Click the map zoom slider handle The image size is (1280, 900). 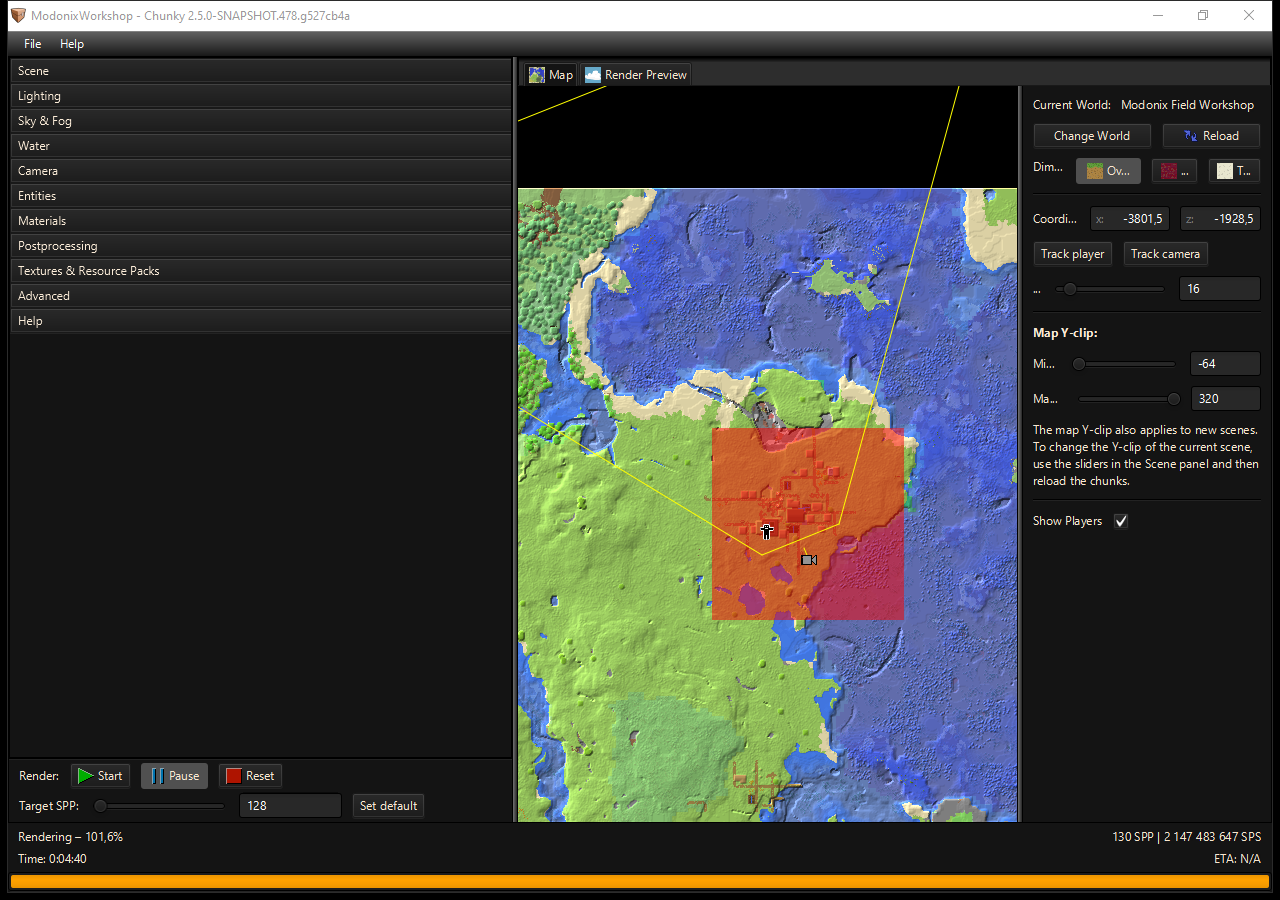1070,289
